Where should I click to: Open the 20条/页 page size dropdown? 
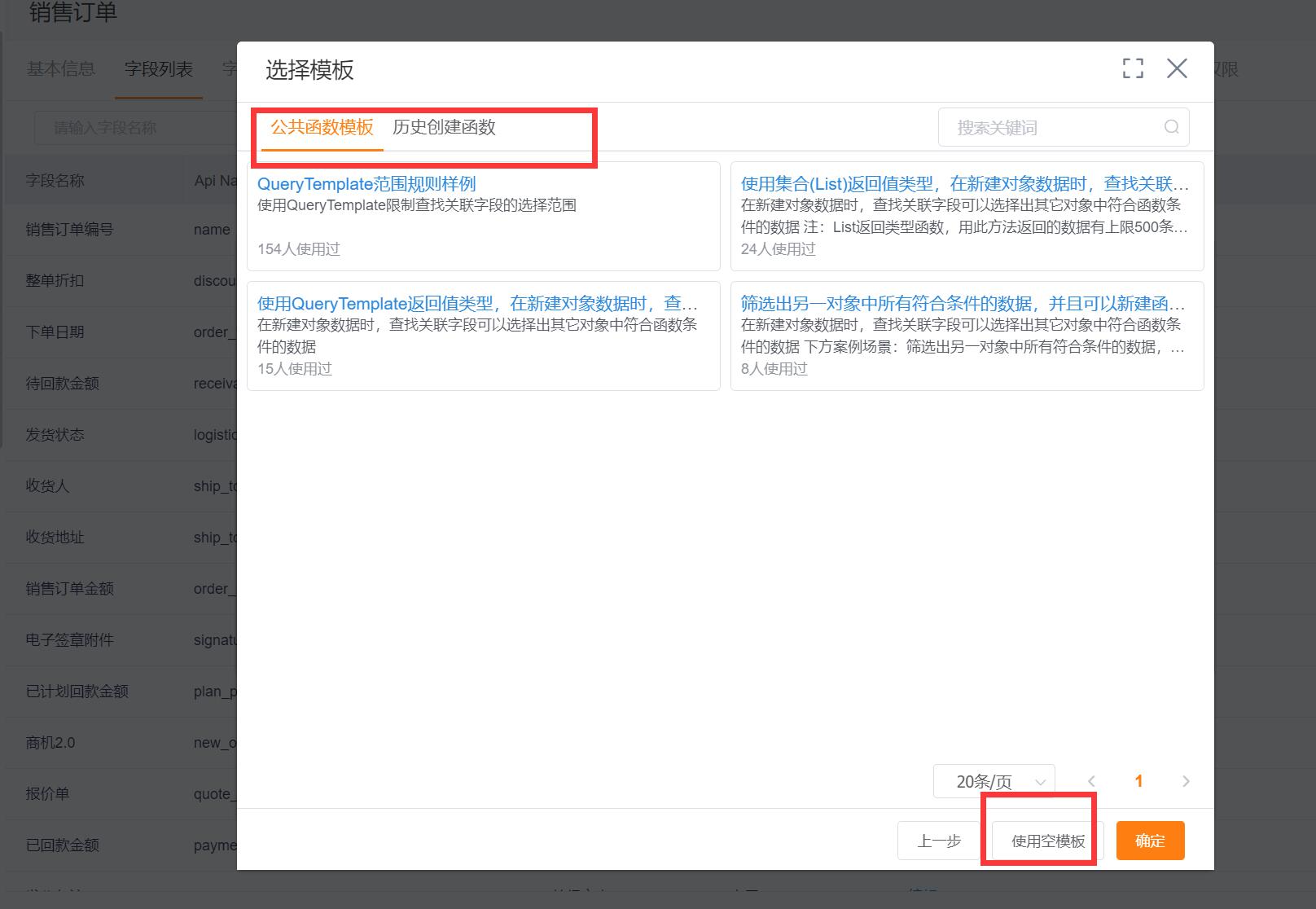point(994,781)
